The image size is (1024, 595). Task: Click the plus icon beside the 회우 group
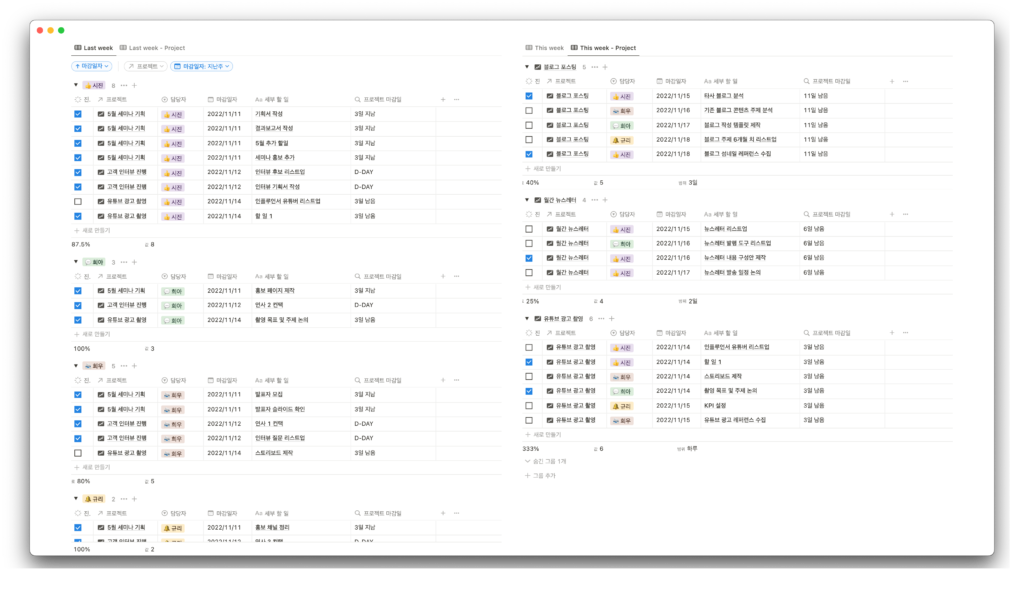[135, 366]
